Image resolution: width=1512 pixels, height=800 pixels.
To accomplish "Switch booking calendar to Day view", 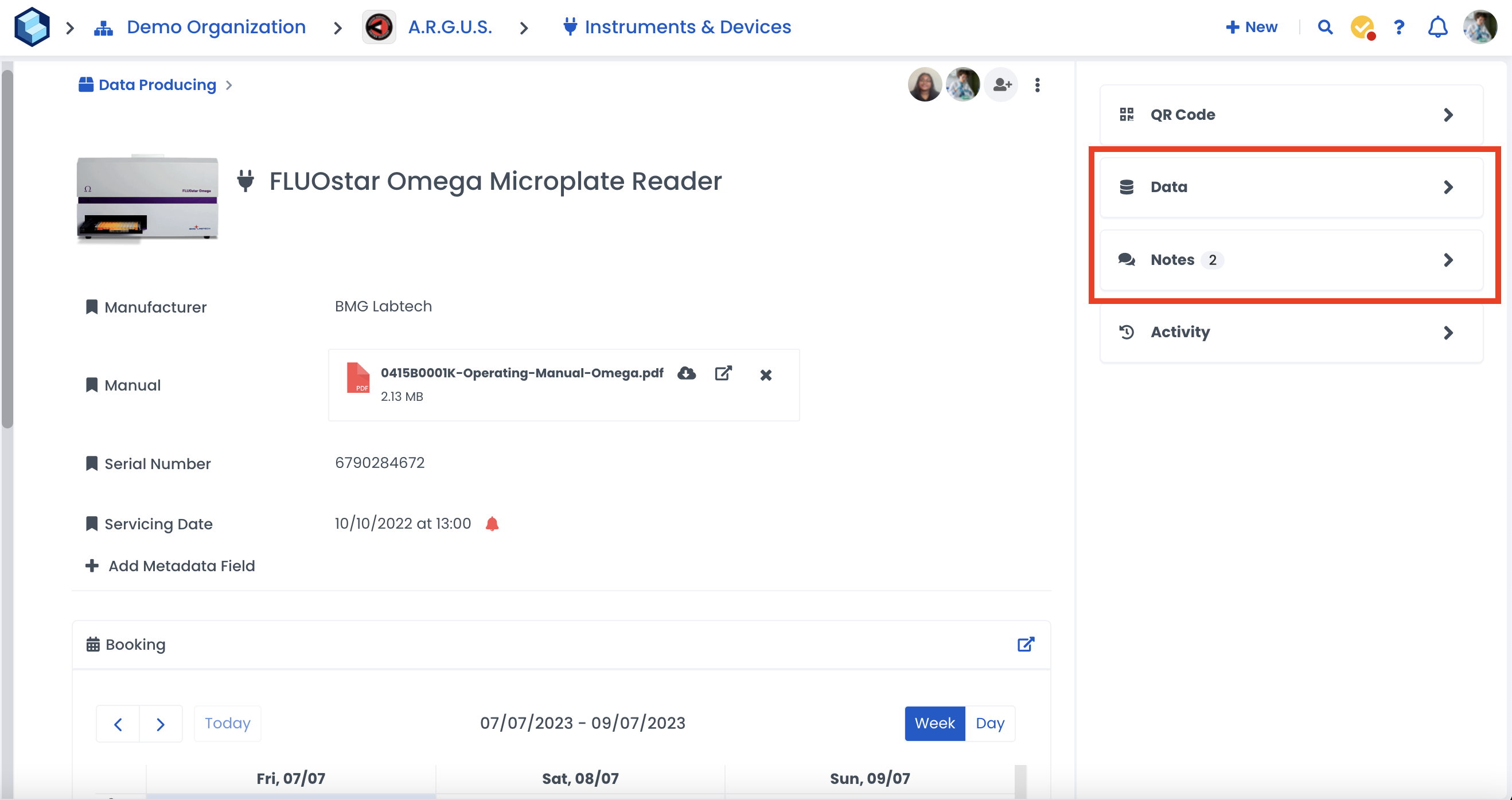I will point(989,723).
